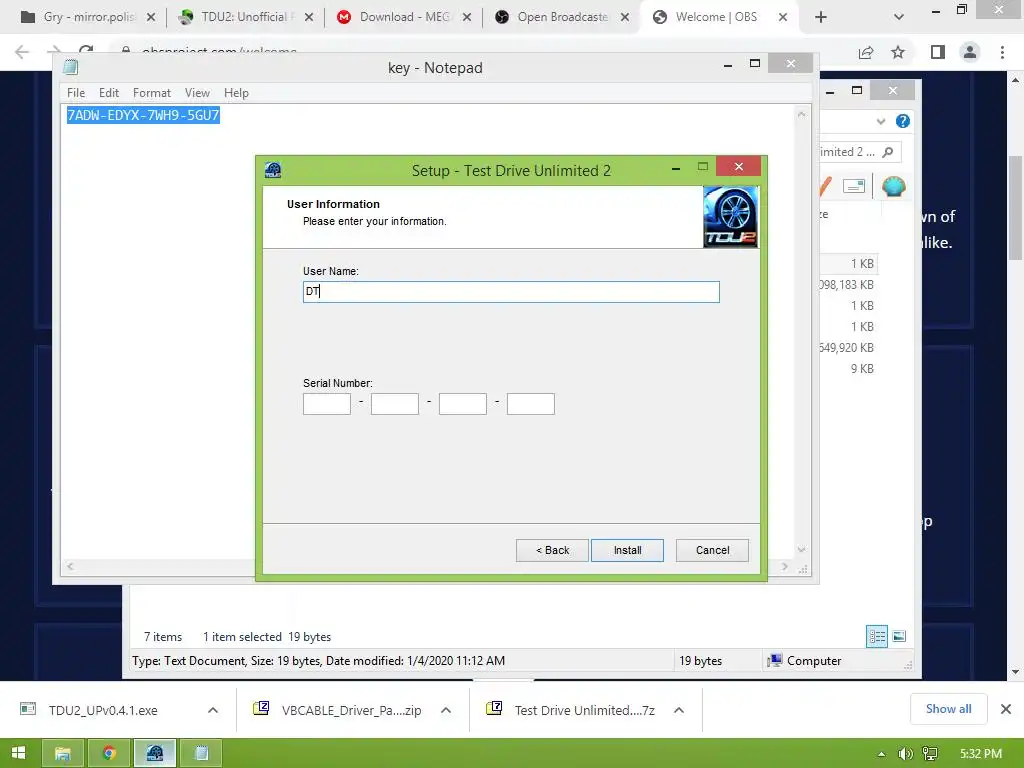Screen dimensions: 1024x768
Task: Open the Help menu in Notepad
Action: [236, 93]
